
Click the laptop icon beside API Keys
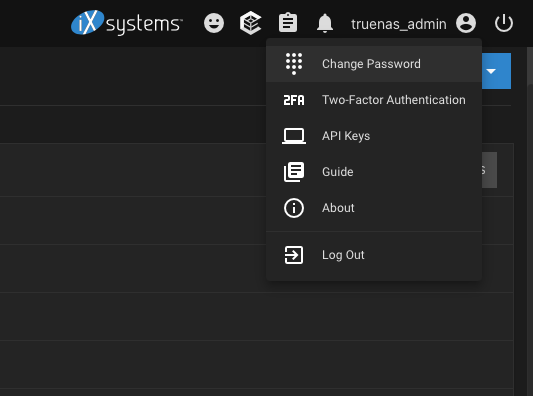tap(294, 136)
